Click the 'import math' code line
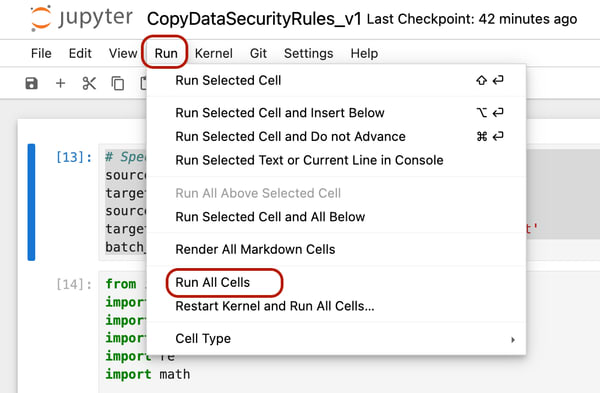The width and height of the screenshot is (600, 393). tap(147, 374)
